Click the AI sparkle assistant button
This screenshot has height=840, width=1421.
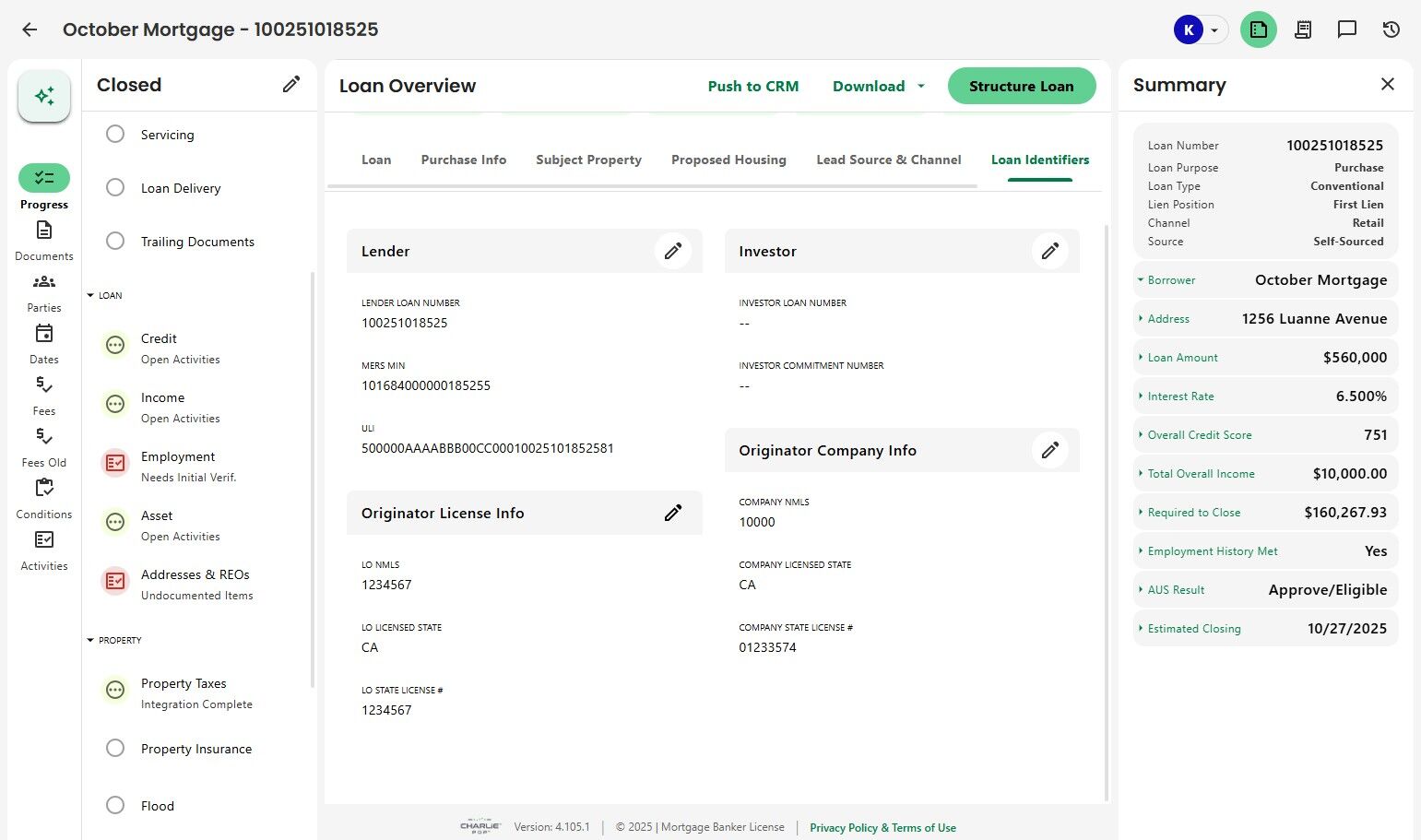pos(44,96)
